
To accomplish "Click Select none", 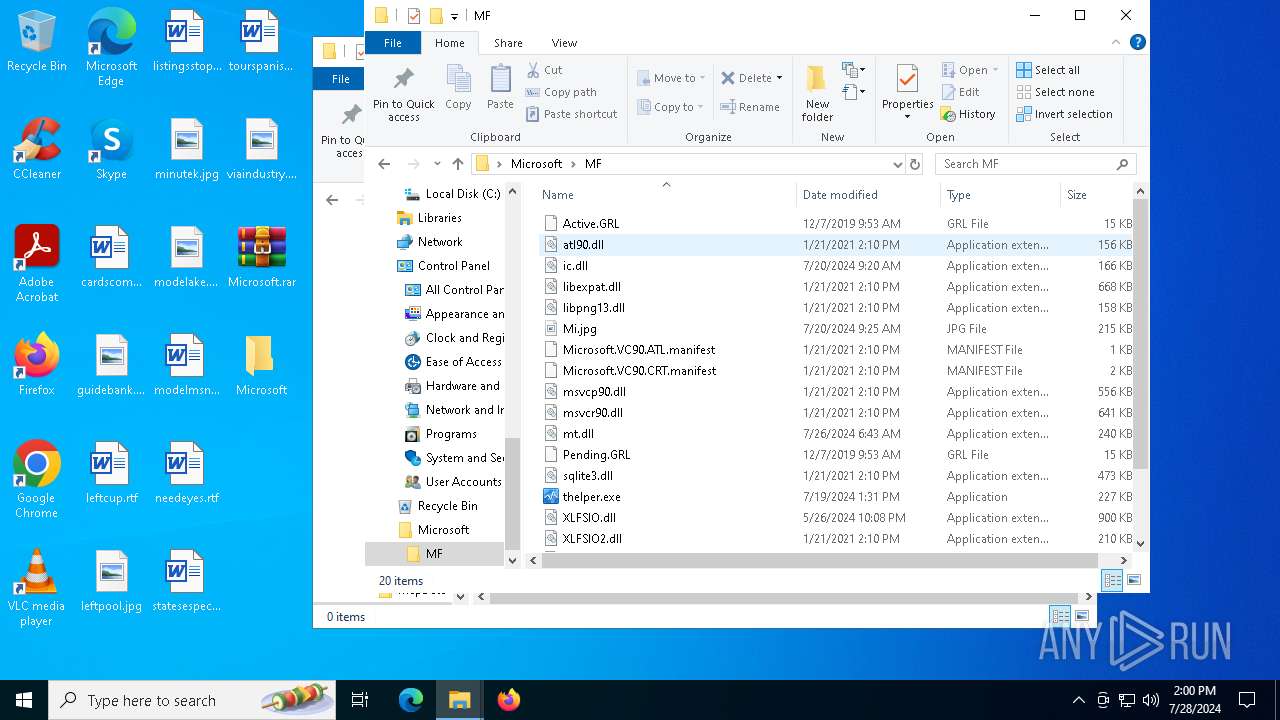I will pos(1055,92).
